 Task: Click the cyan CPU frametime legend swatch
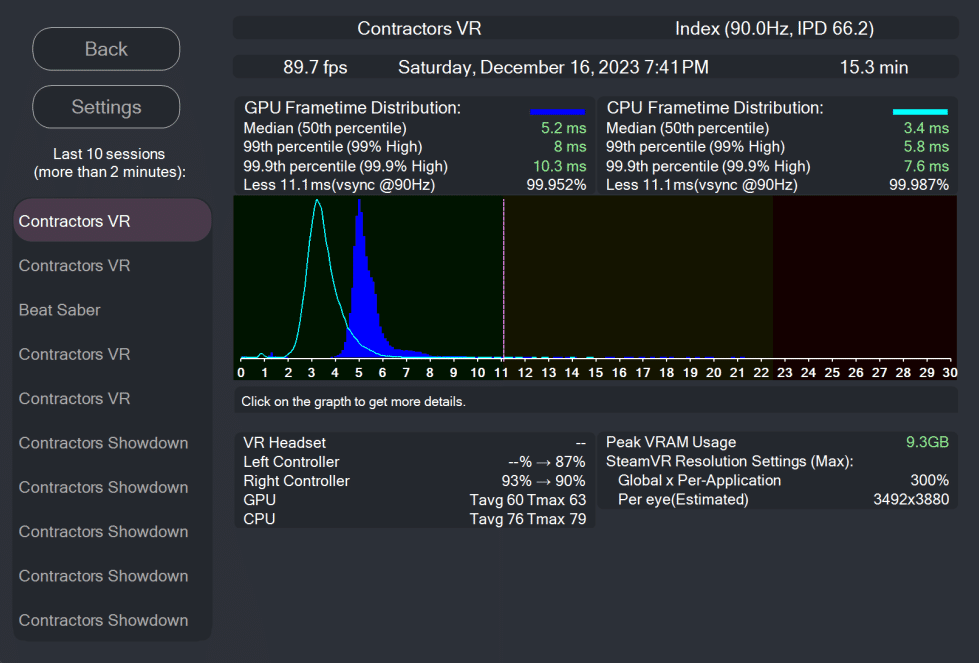tap(920, 112)
